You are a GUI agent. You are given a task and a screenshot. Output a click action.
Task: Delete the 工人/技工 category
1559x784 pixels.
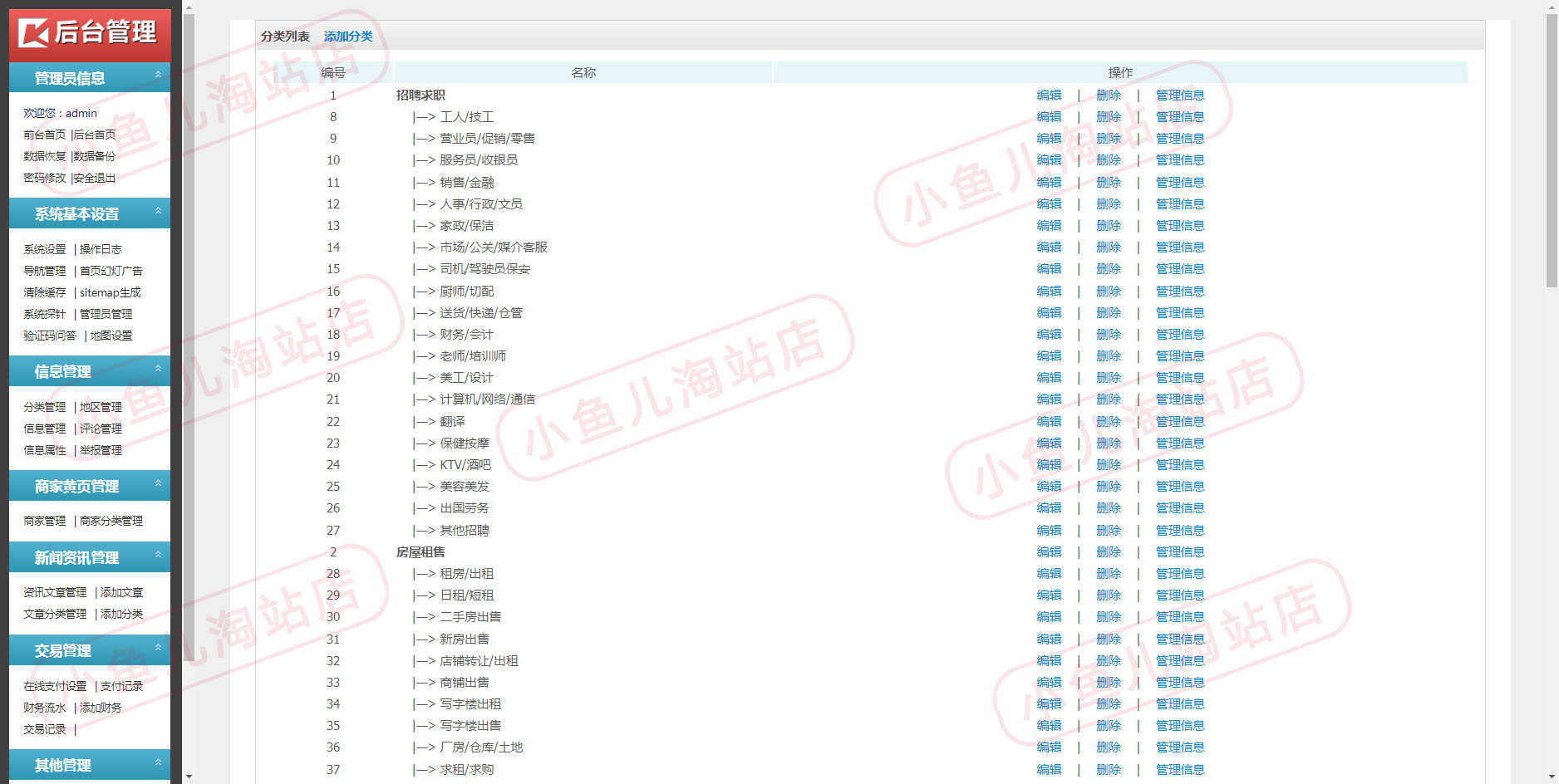coord(1109,117)
